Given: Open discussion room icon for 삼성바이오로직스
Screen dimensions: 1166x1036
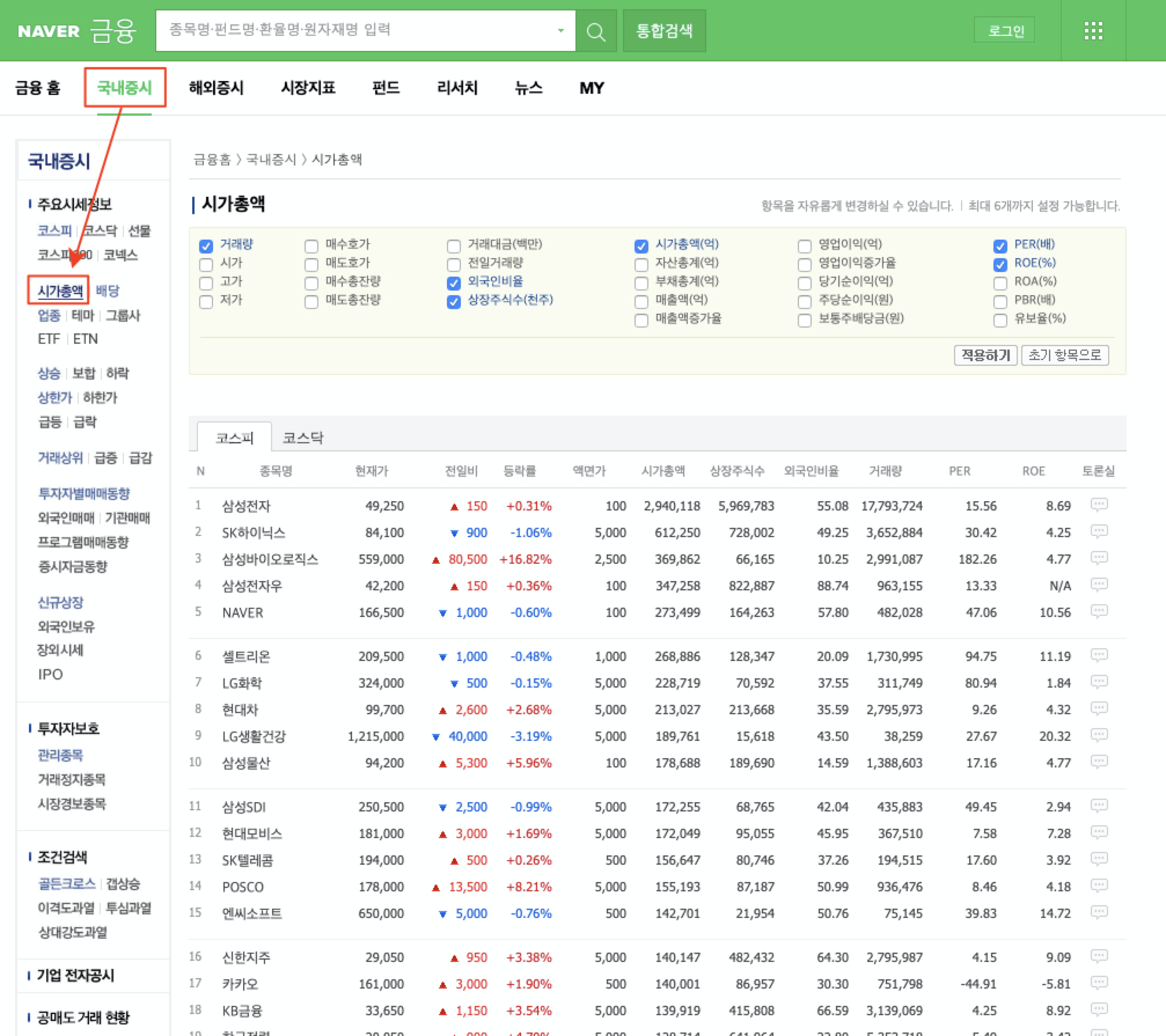Looking at the screenshot, I should click(1099, 559).
